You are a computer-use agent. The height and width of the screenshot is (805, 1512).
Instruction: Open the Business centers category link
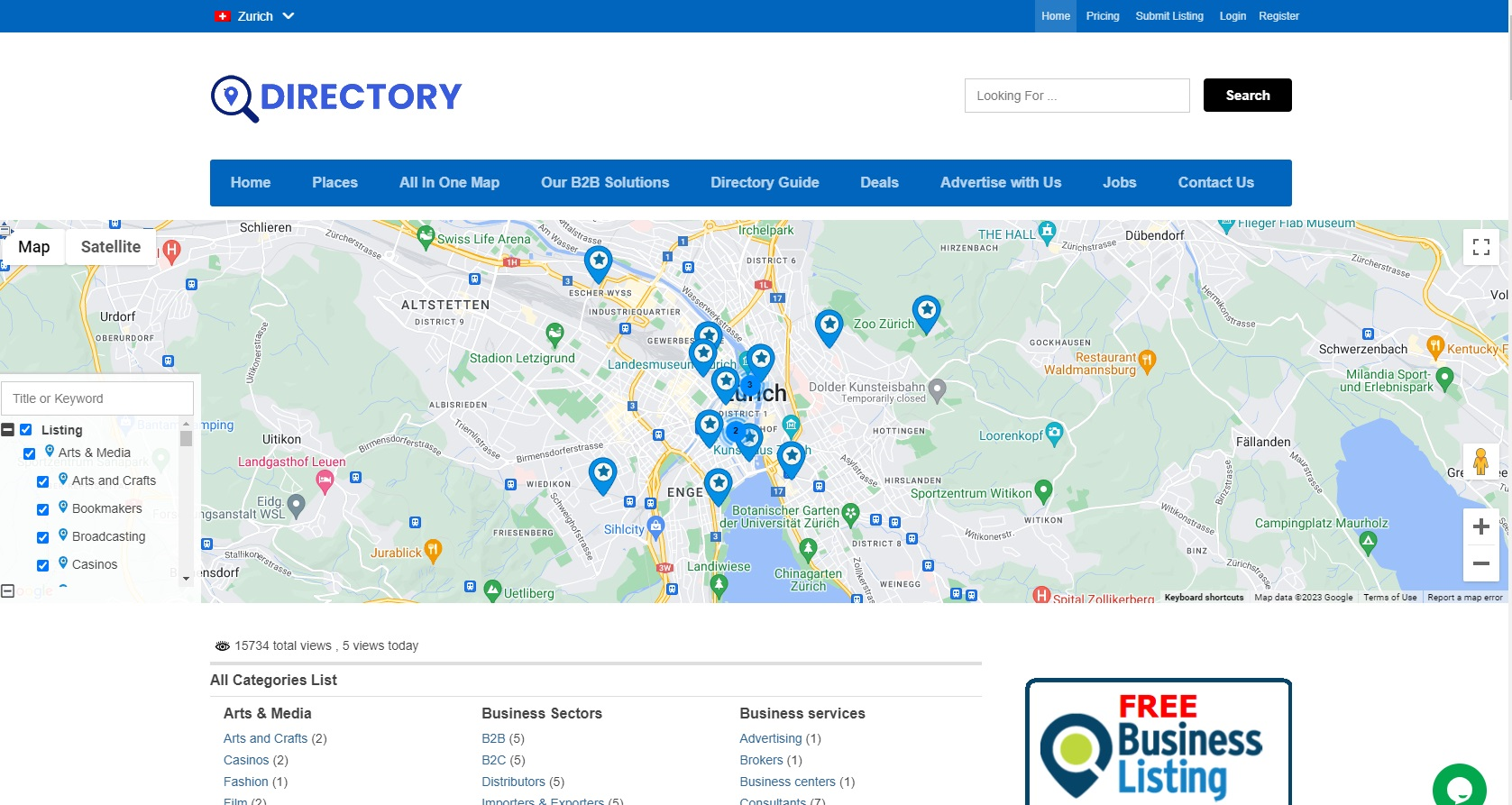(787, 782)
